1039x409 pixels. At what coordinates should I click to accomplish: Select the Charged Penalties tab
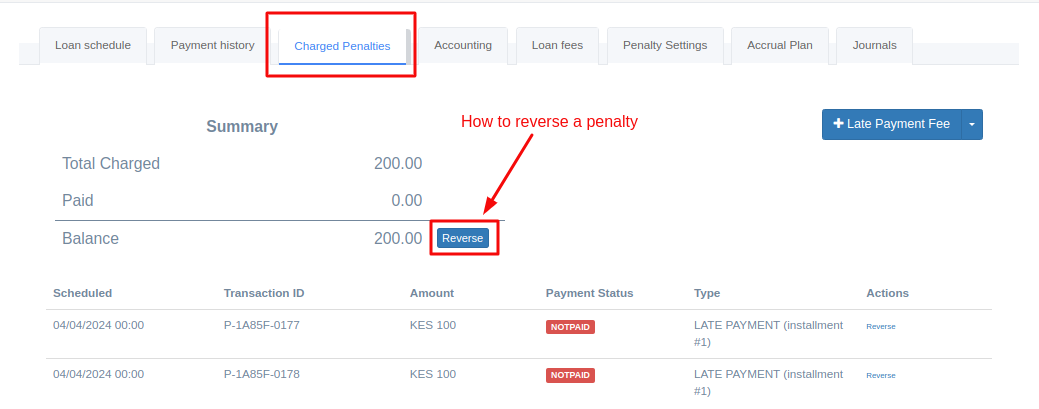pyautogui.click(x=343, y=46)
